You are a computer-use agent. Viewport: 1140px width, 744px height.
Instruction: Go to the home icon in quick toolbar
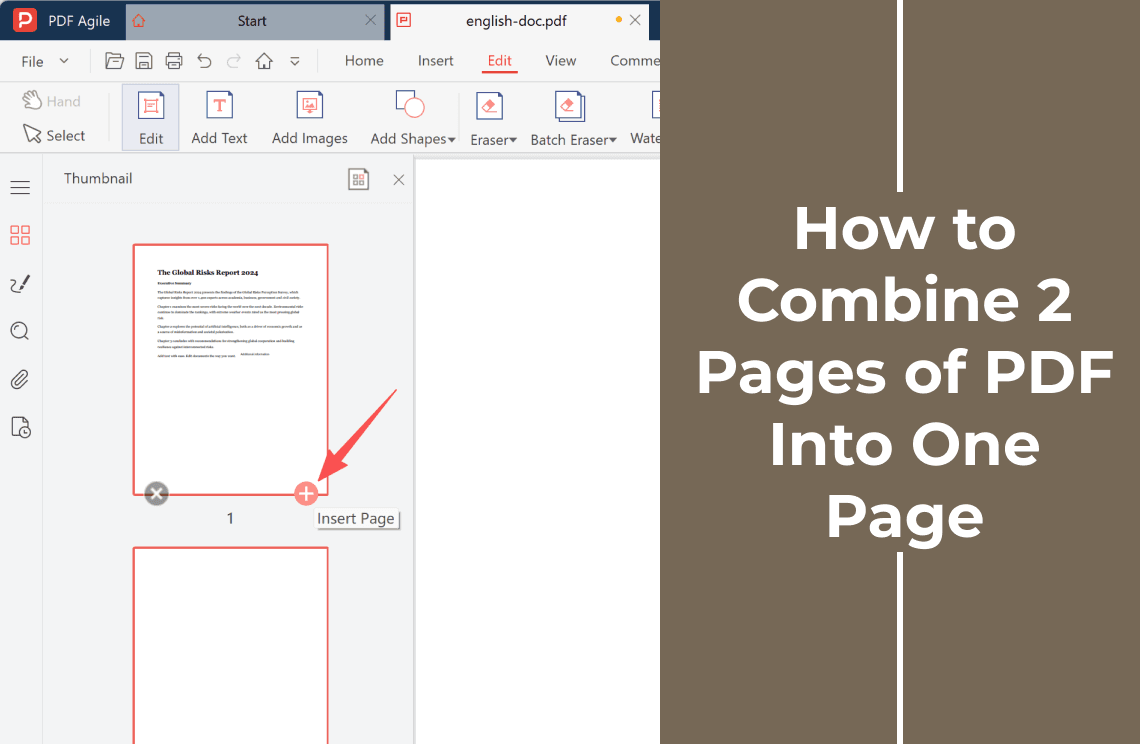pos(264,61)
